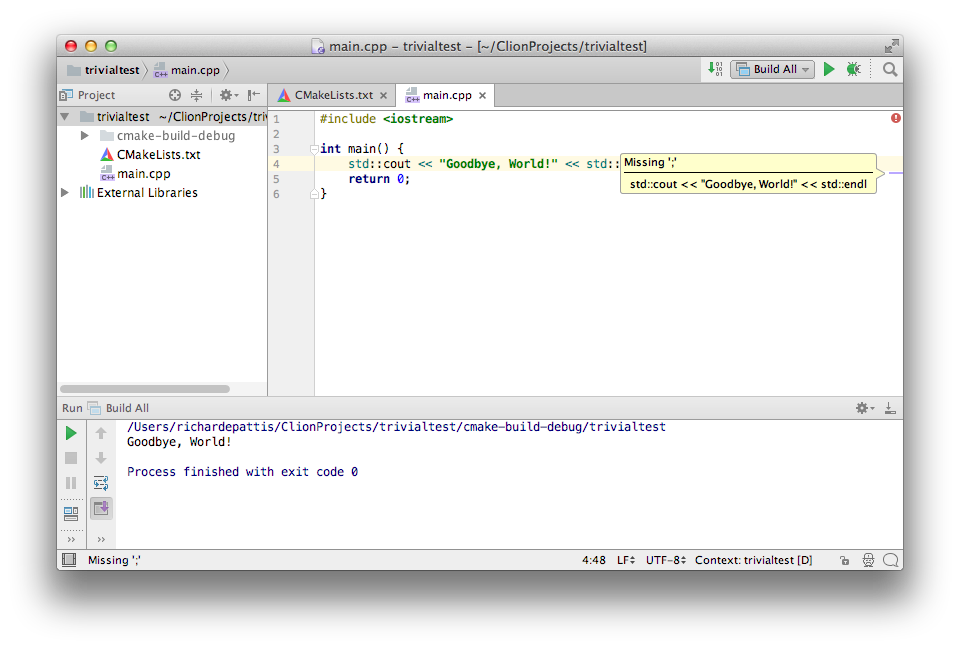Open main.cpp in the project tree
The image size is (960, 649).
click(x=143, y=174)
